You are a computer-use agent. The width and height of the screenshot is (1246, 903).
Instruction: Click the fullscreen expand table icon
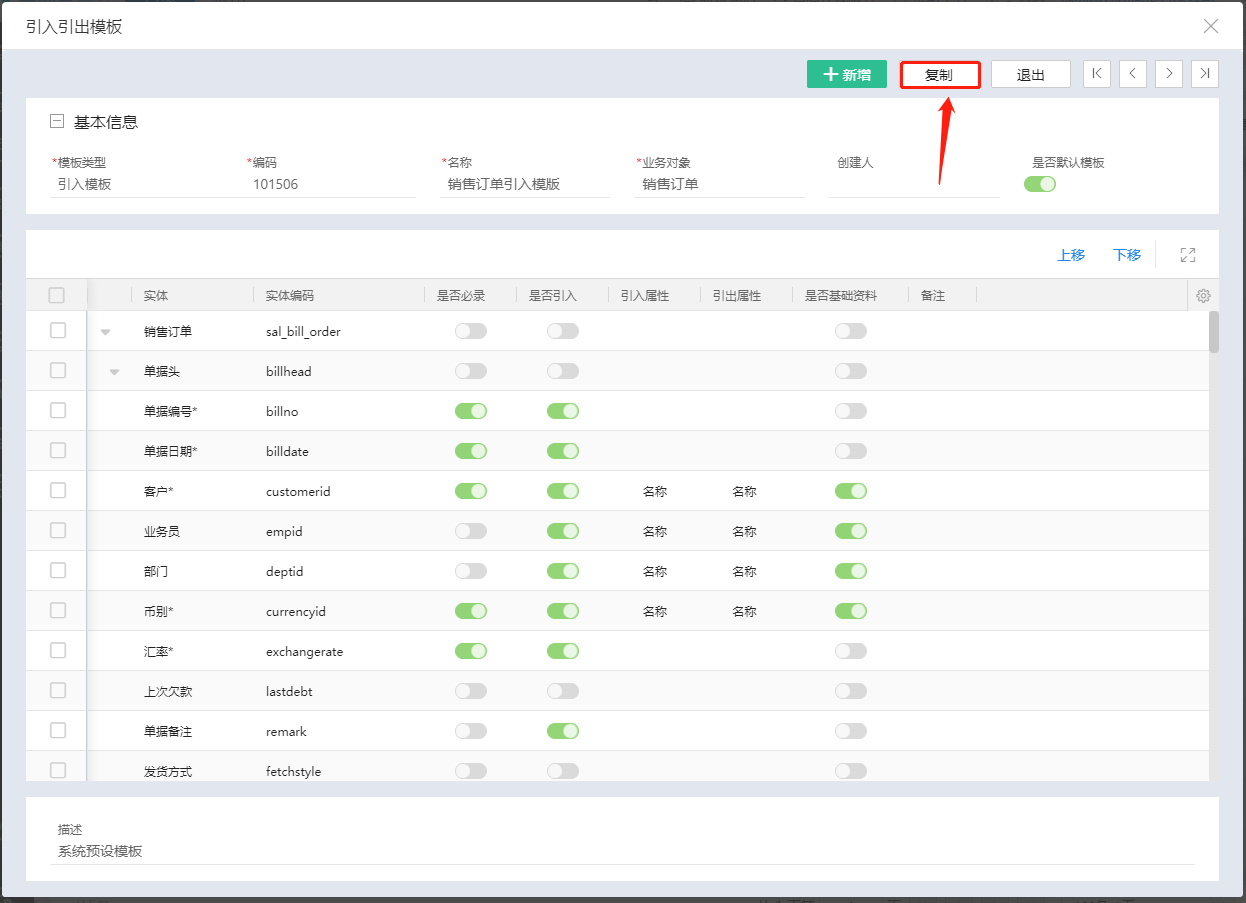coord(1188,255)
